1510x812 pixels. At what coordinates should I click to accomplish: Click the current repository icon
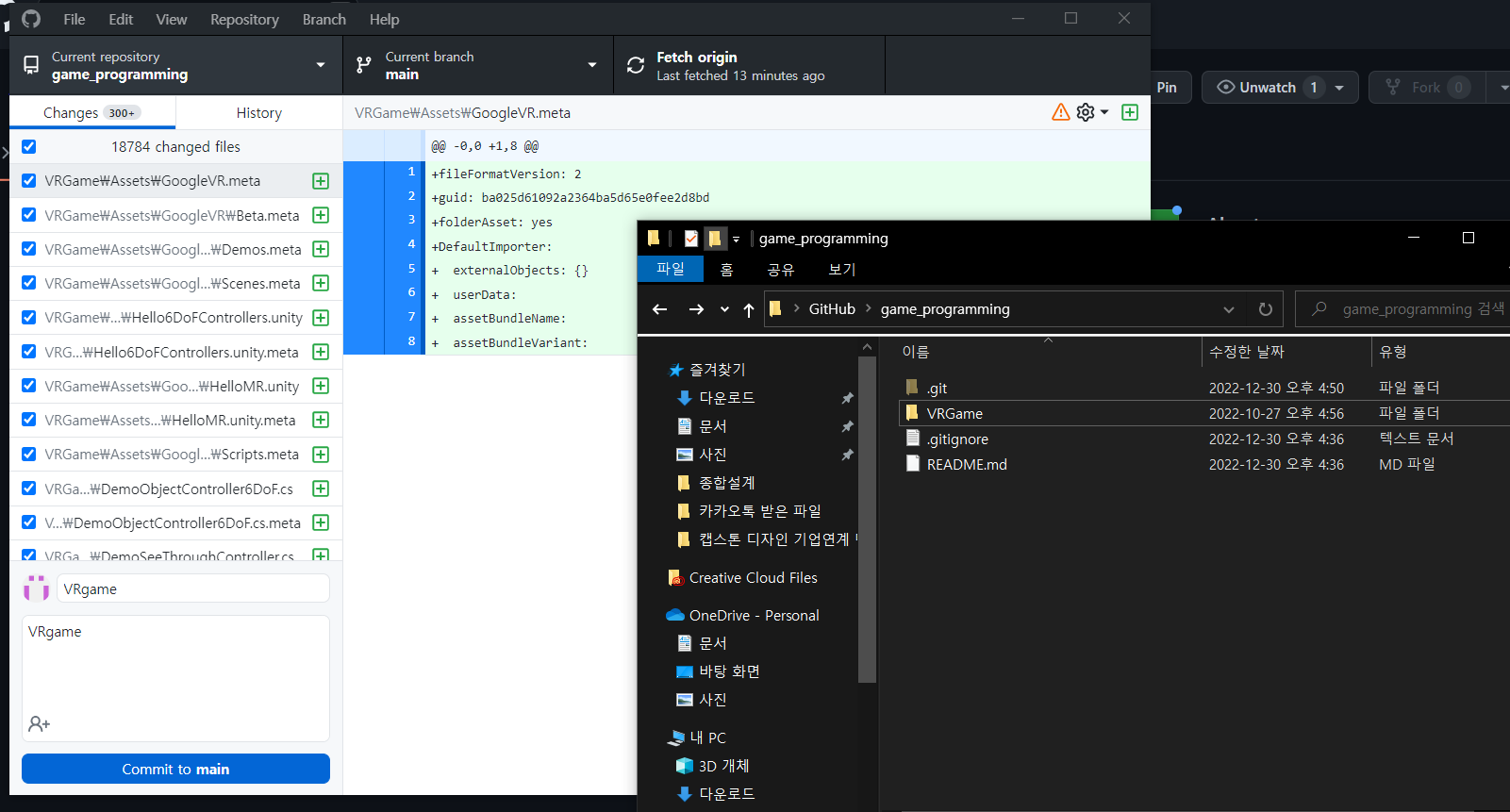tap(31, 65)
